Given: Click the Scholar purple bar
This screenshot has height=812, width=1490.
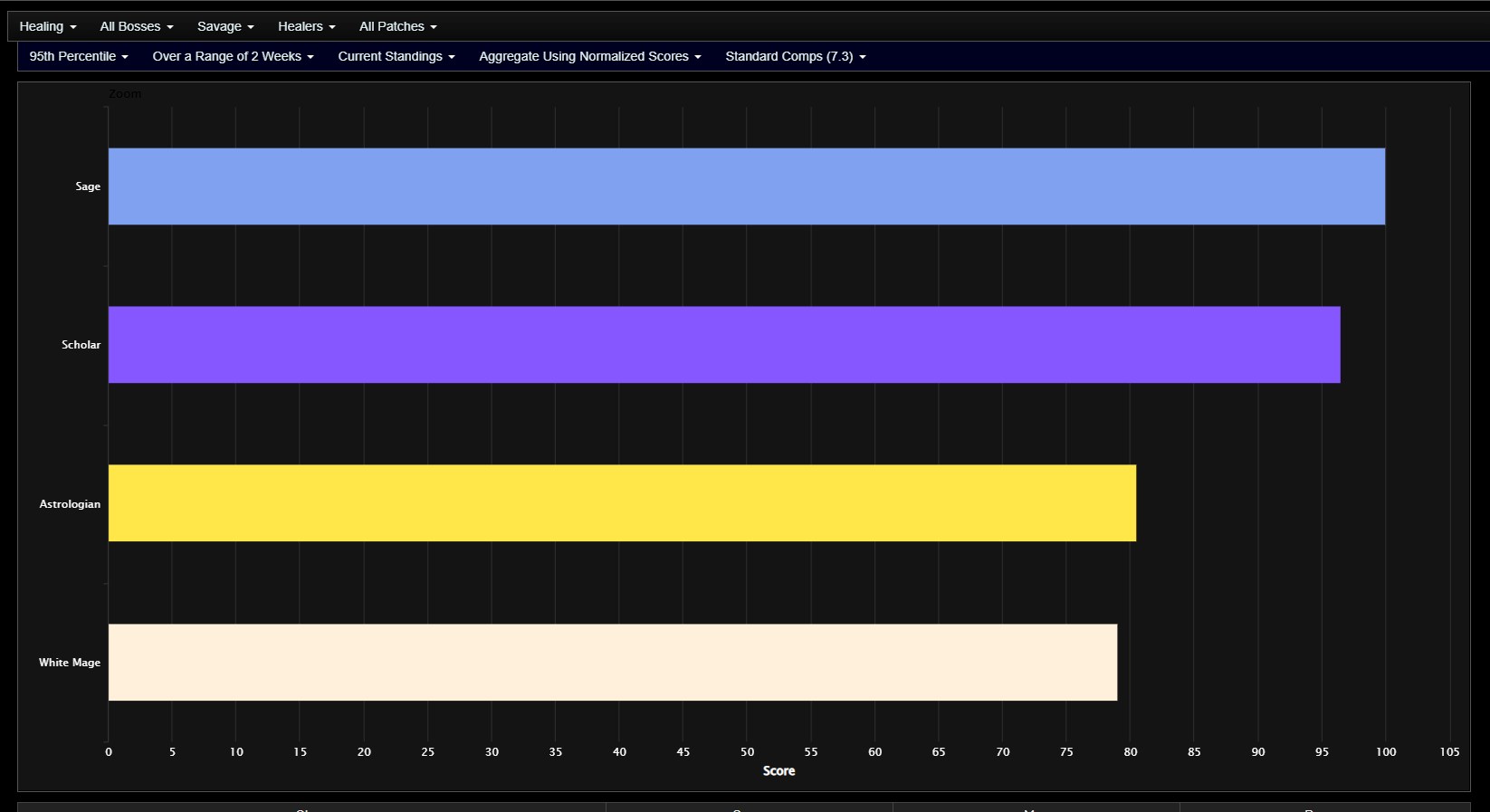Looking at the screenshot, I should click(724, 345).
